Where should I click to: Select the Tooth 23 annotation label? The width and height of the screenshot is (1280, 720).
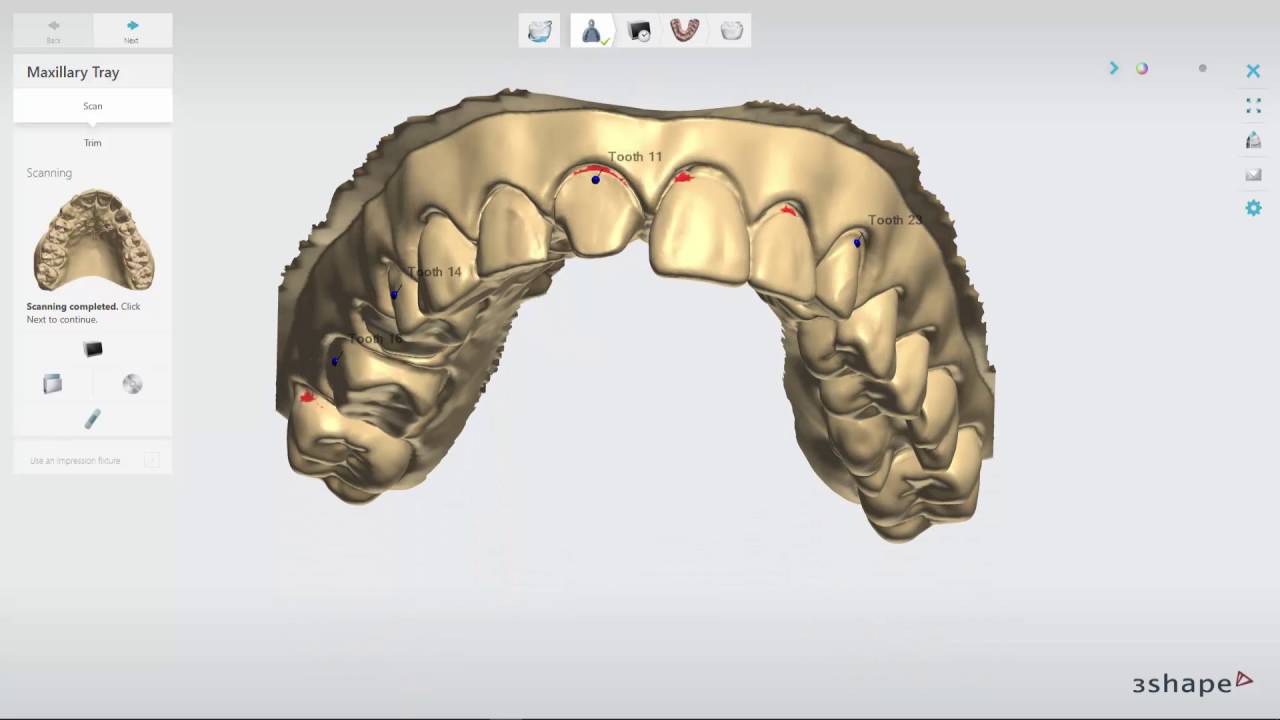click(894, 220)
